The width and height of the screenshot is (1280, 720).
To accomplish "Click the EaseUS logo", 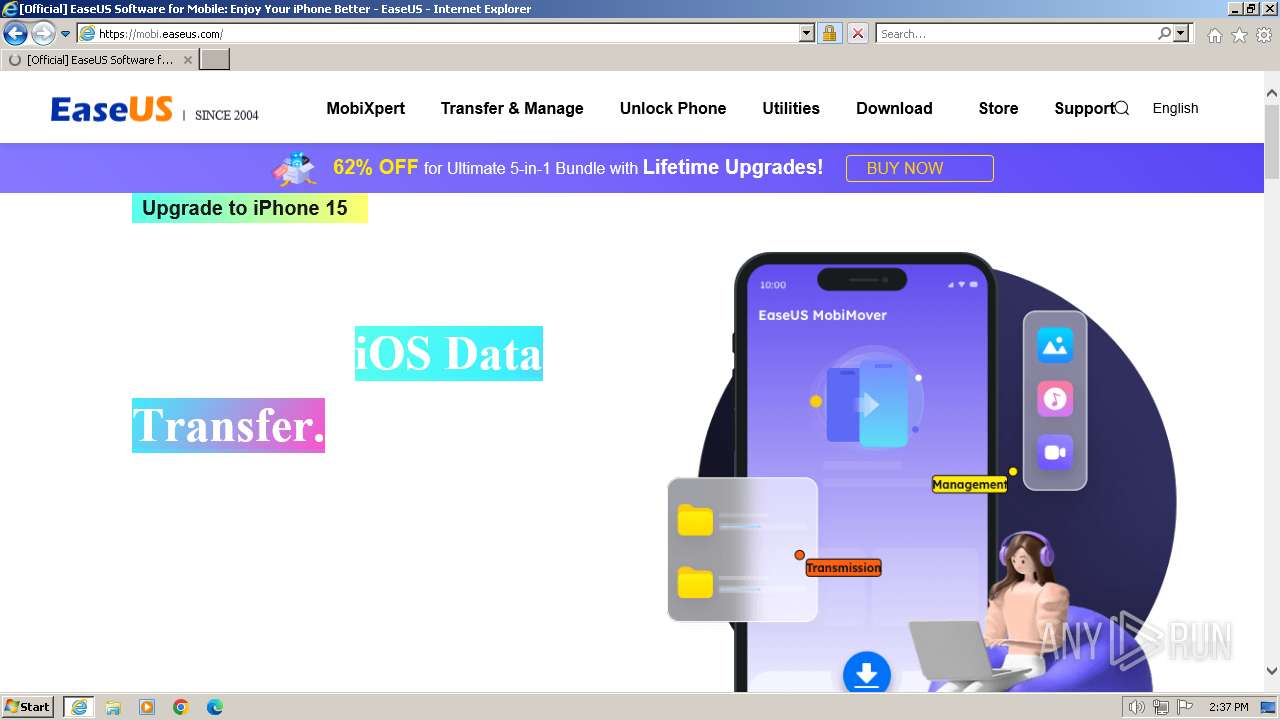I will 112,109.
